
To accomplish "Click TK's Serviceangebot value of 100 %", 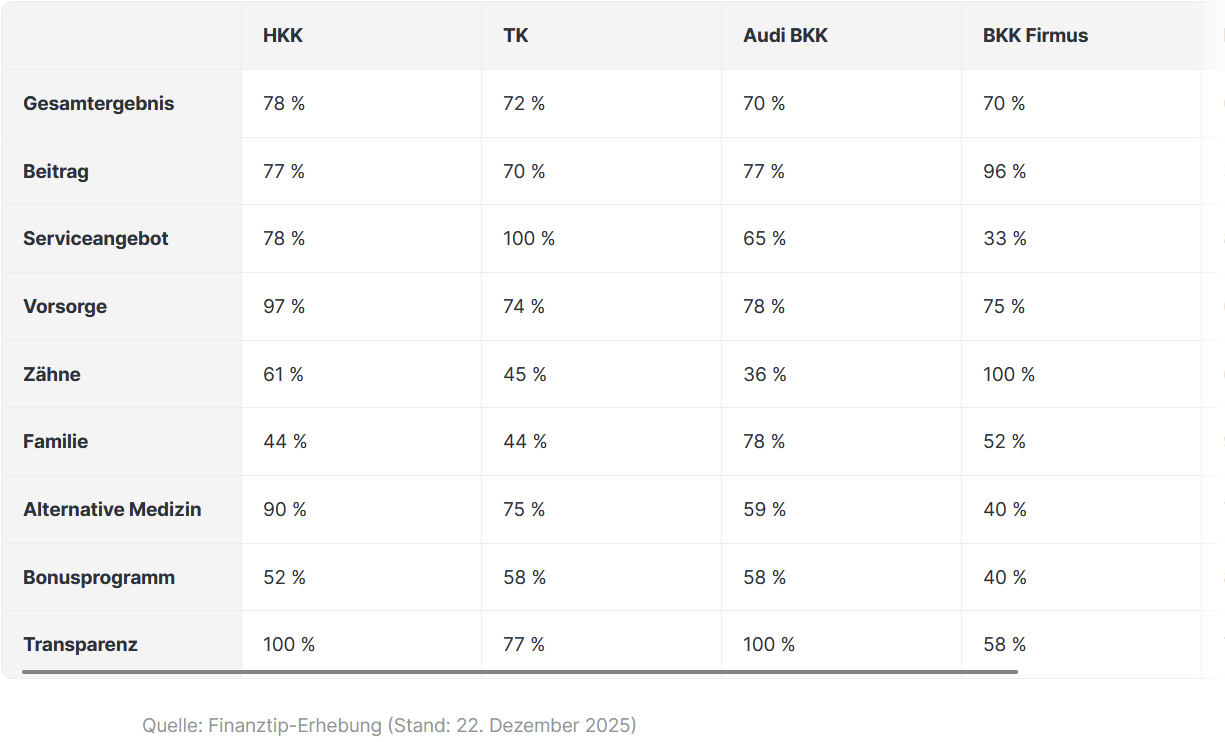I will 529,239.
